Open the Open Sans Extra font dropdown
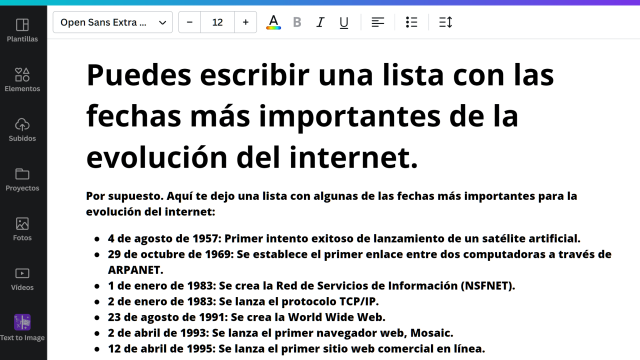This screenshot has height=360, width=640. 113,22
